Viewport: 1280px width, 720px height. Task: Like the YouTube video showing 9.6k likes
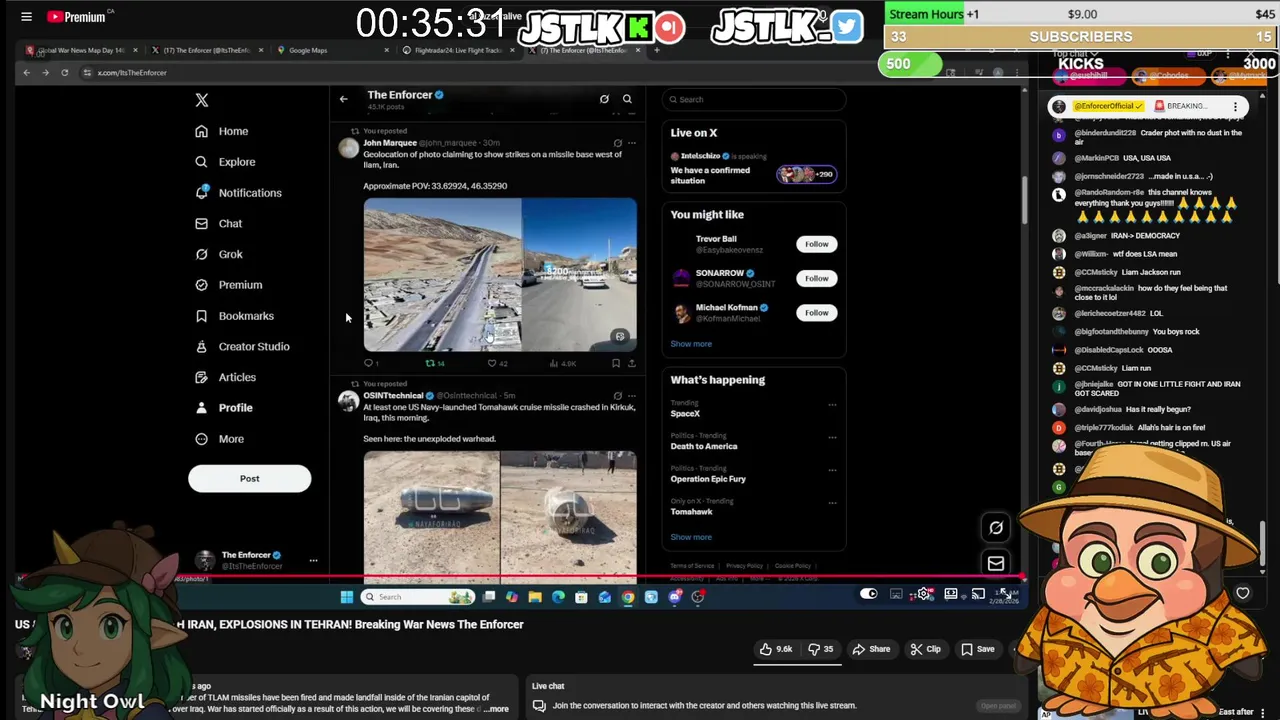[x=776, y=649]
